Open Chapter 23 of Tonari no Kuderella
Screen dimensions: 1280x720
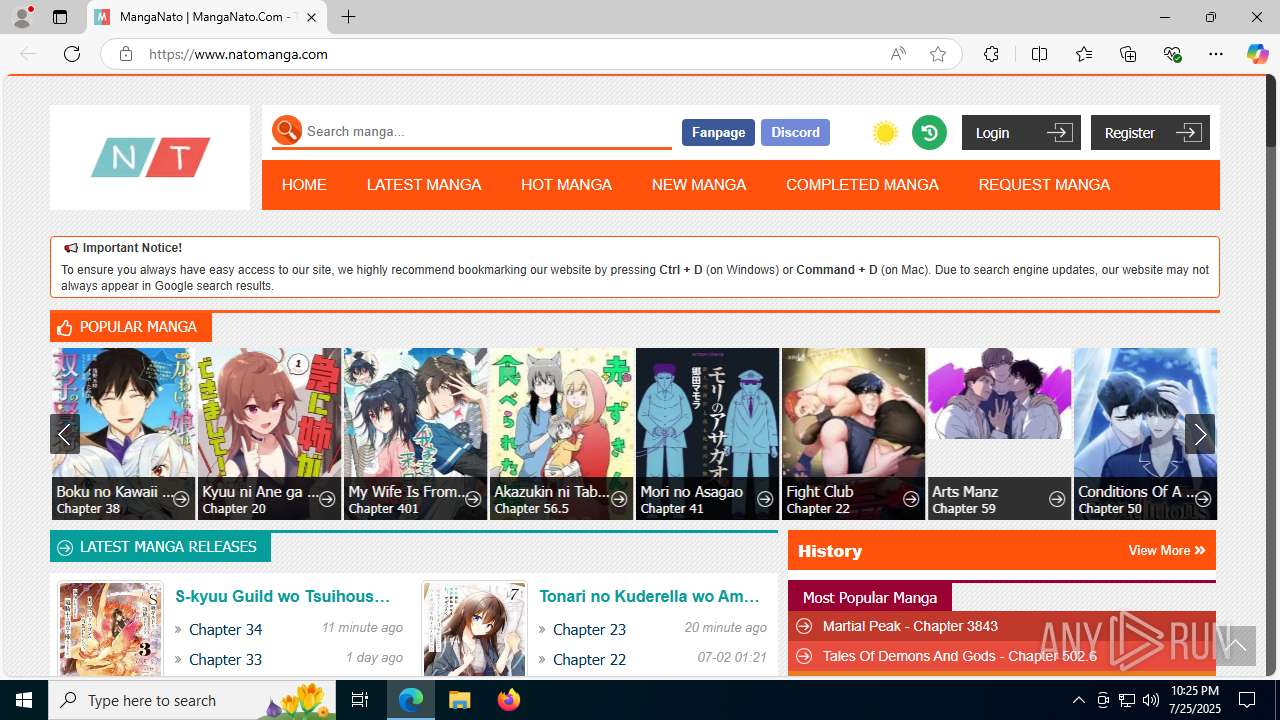590,629
